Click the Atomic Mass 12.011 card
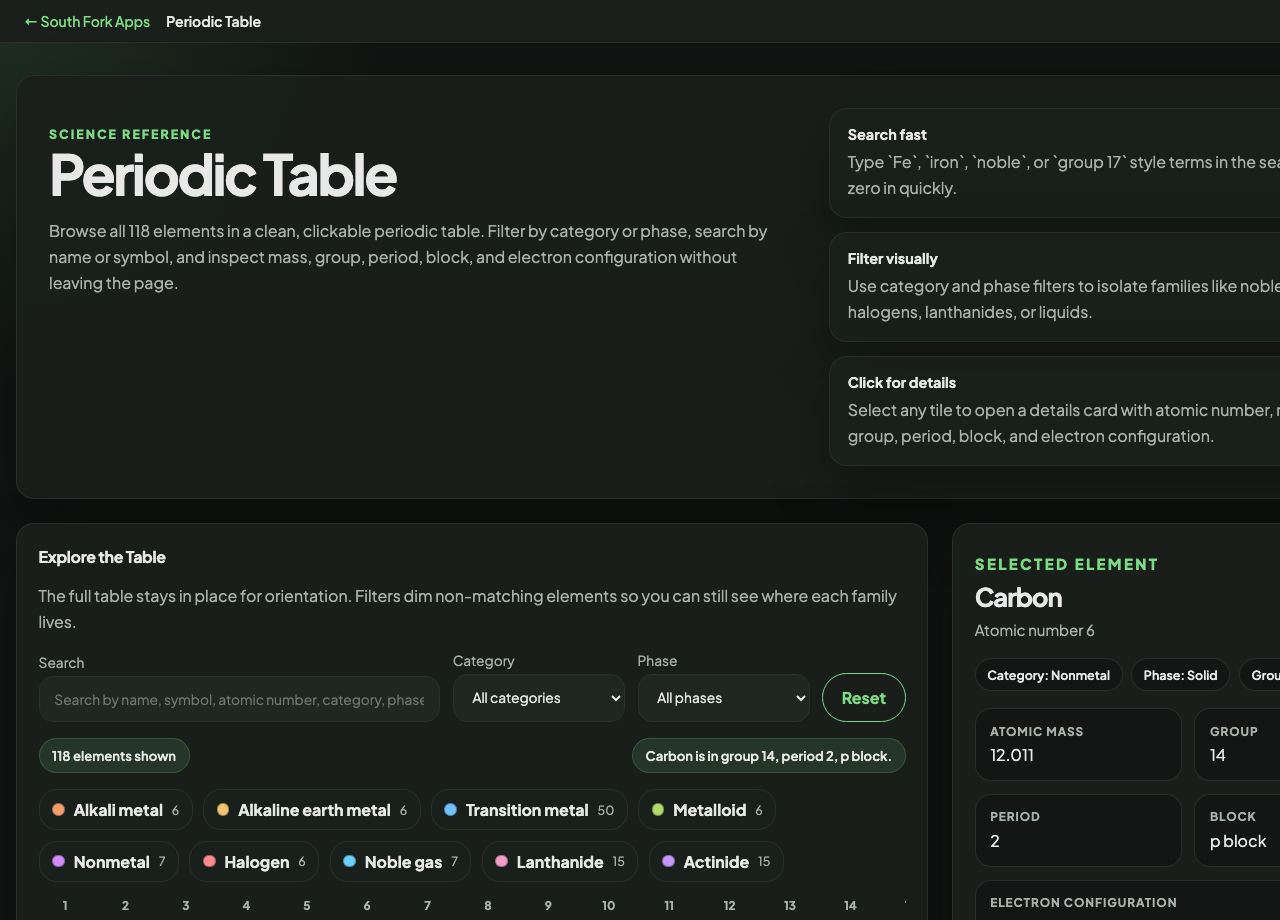This screenshot has width=1280, height=920. click(x=1078, y=744)
